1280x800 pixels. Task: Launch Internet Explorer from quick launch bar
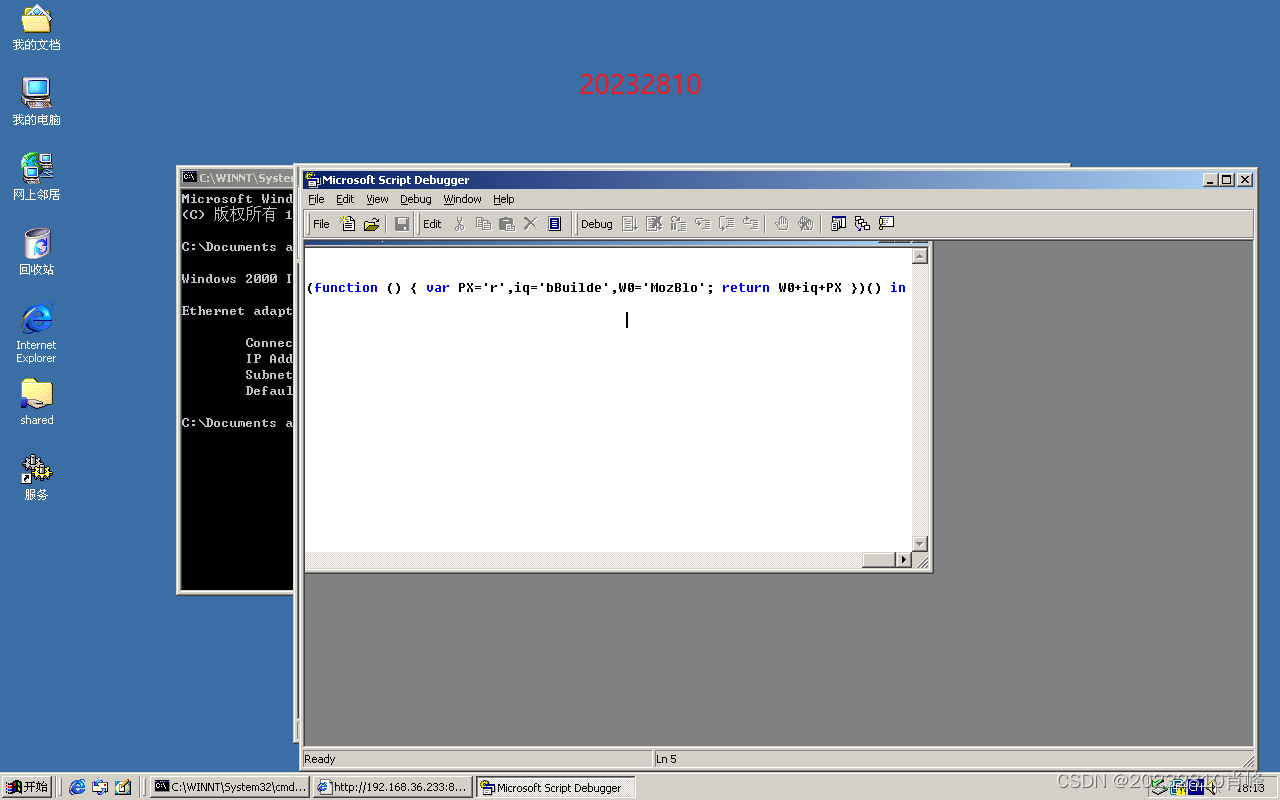[77, 787]
